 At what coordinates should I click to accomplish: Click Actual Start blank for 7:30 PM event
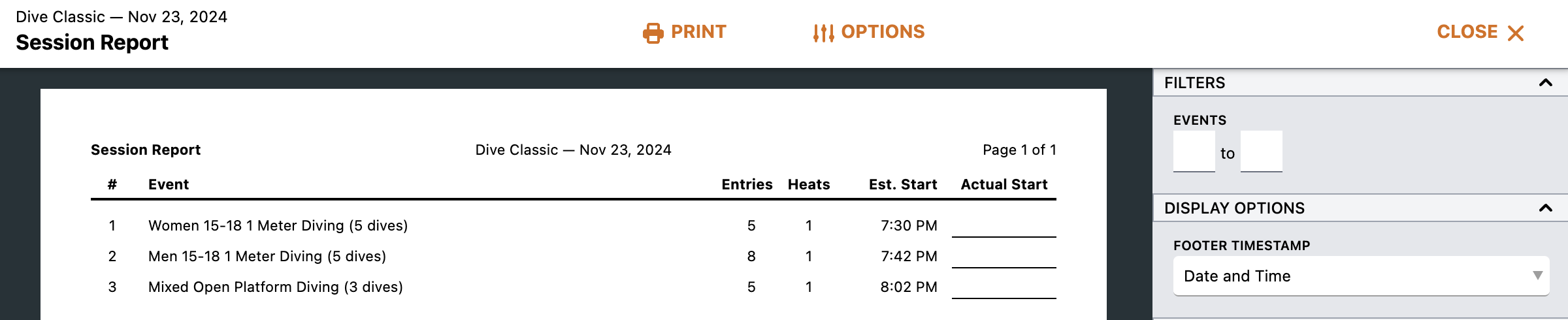(1004, 227)
